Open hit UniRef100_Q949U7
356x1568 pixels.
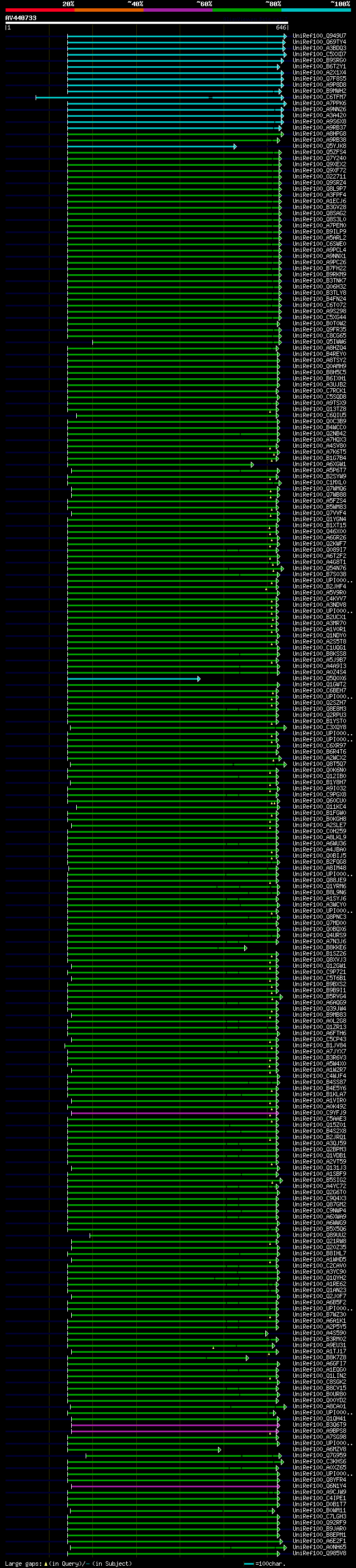319,36
